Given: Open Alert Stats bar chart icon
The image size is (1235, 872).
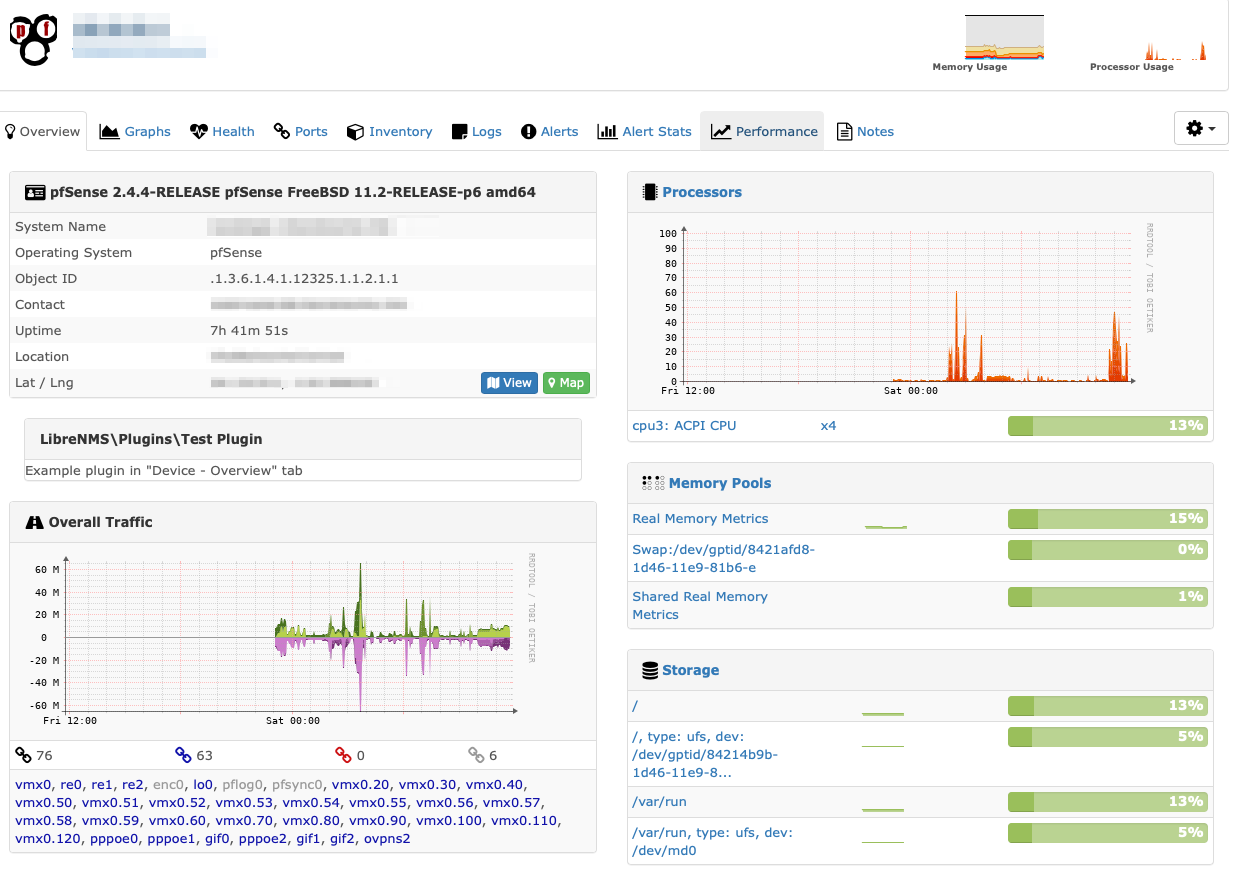Looking at the screenshot, I should (607, 132).
